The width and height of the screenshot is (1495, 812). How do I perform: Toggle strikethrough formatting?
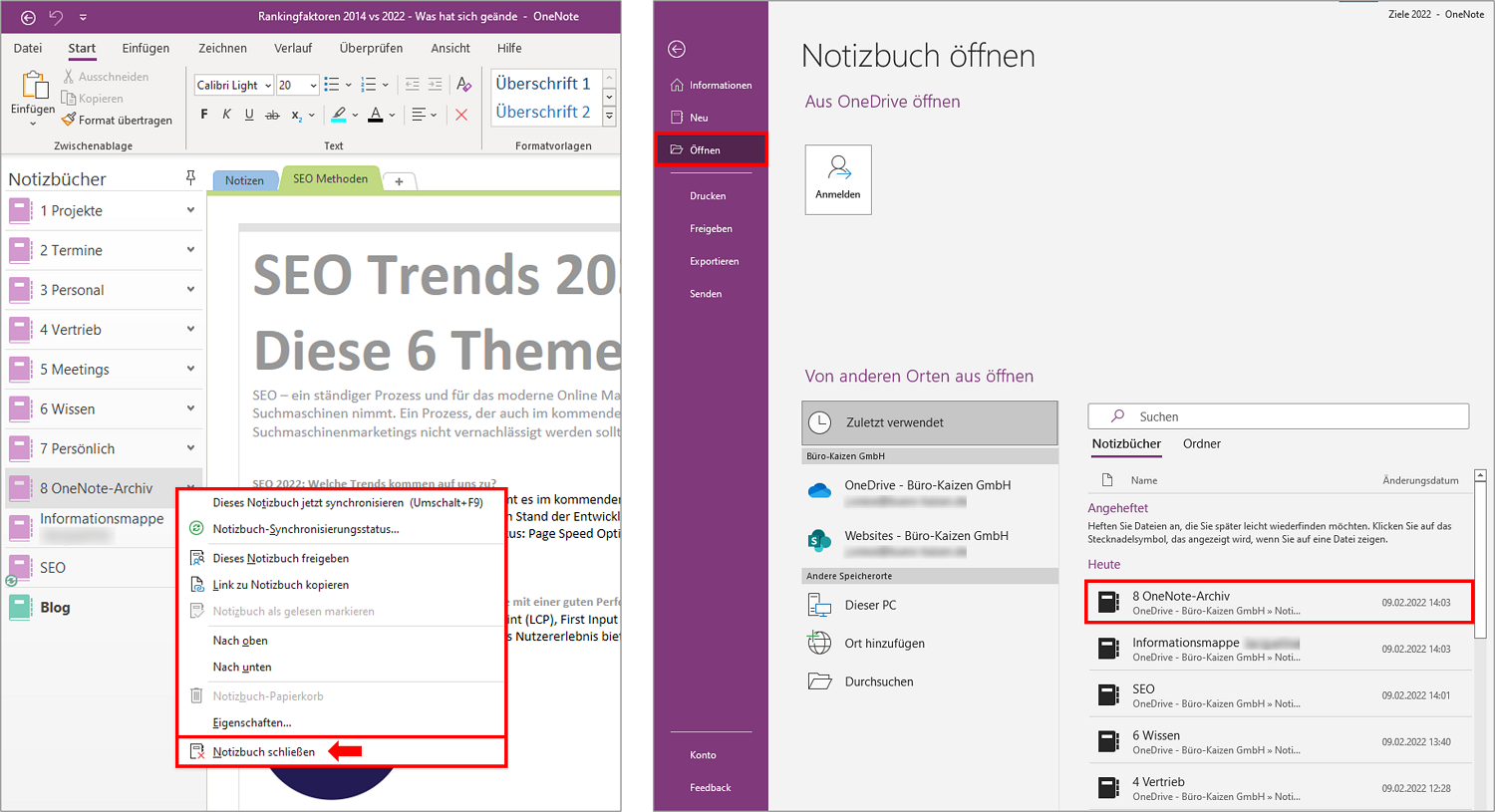[272, 116]
